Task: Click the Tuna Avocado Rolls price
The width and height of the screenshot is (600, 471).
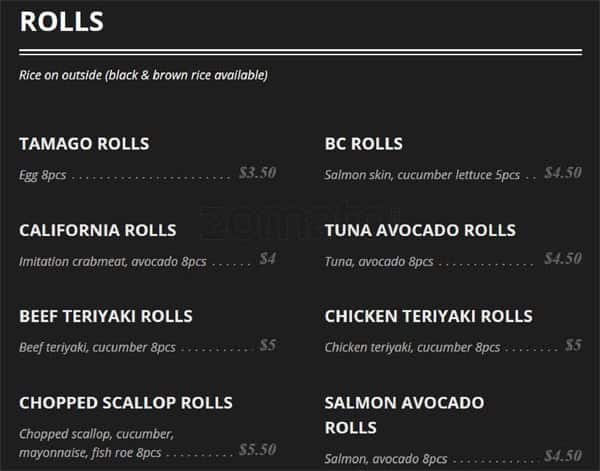Action: pos(562,258)
